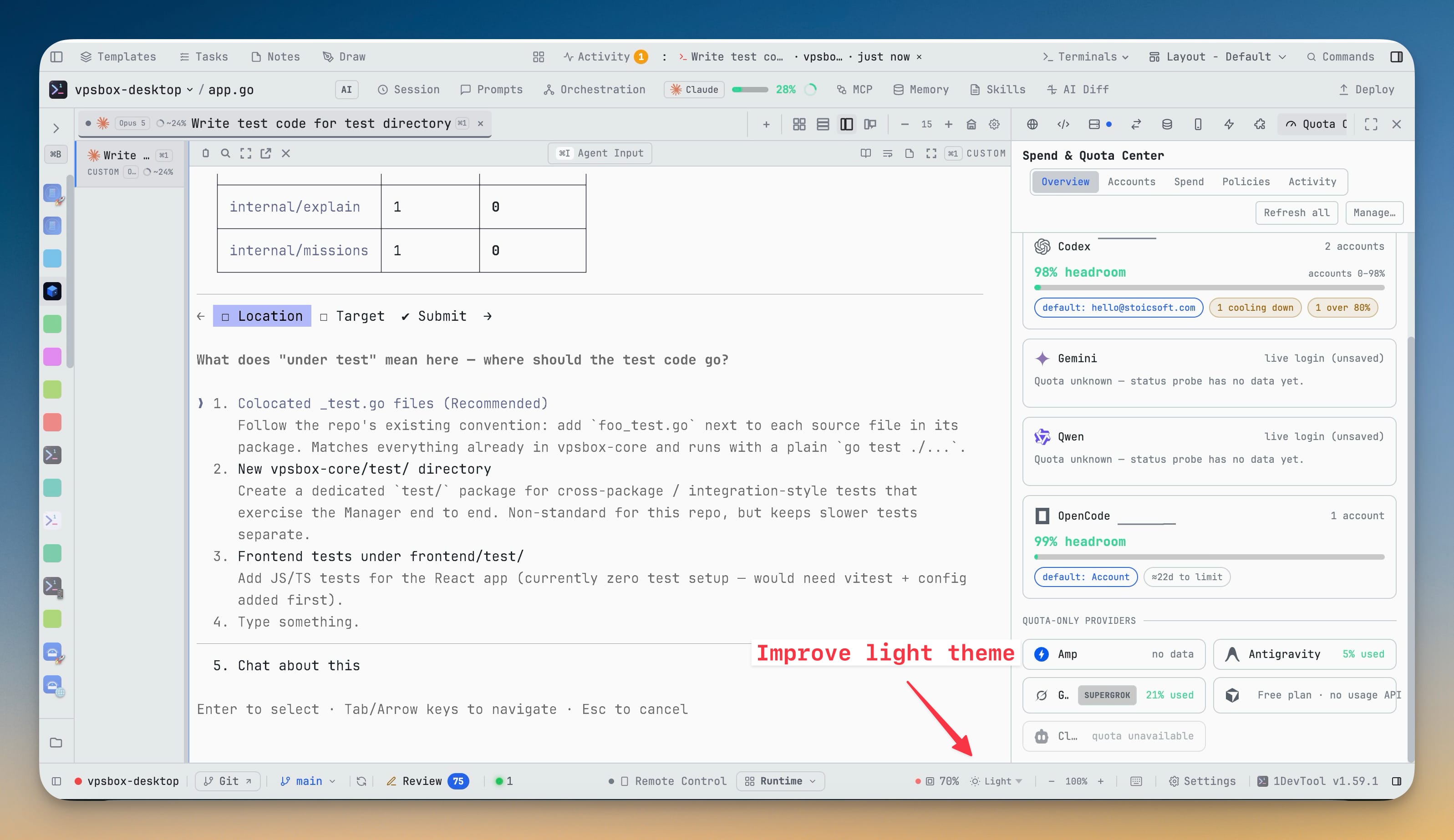Open the Agent Input button
The width and height of the screenshot is (1454, 840).
click(x=600, y=153)
